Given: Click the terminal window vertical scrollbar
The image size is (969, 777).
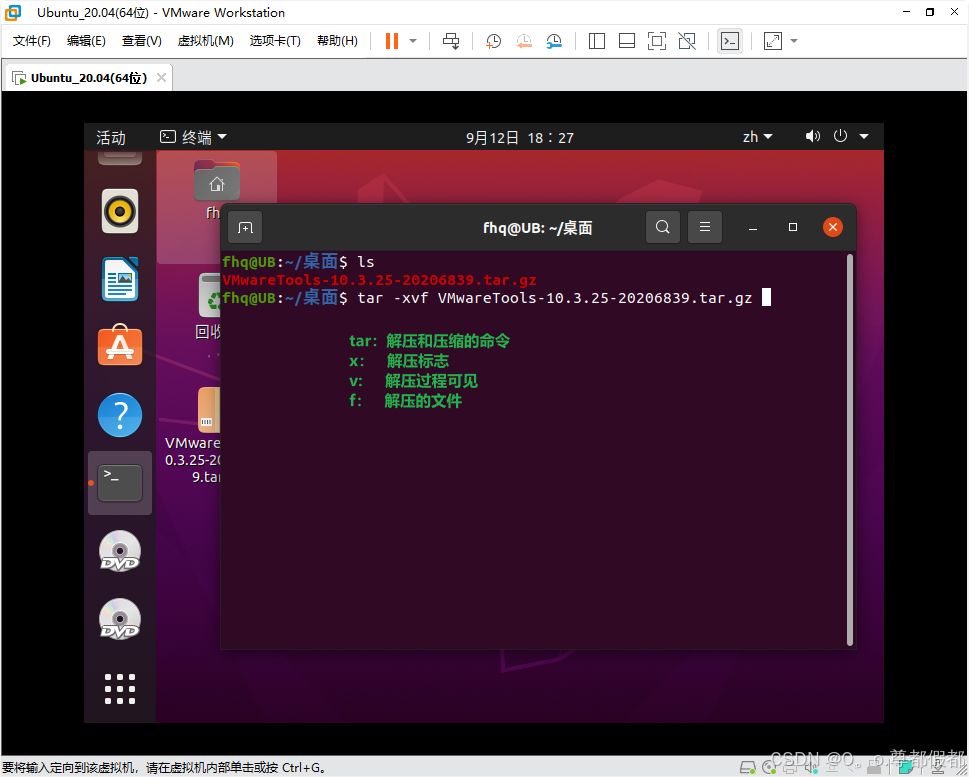Looking at the screenshot, I should 850,450.
